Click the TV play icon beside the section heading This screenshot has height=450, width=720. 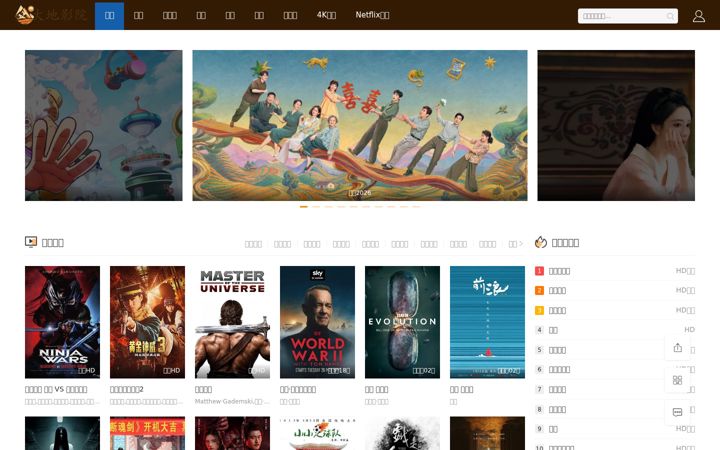click(31, 242)
